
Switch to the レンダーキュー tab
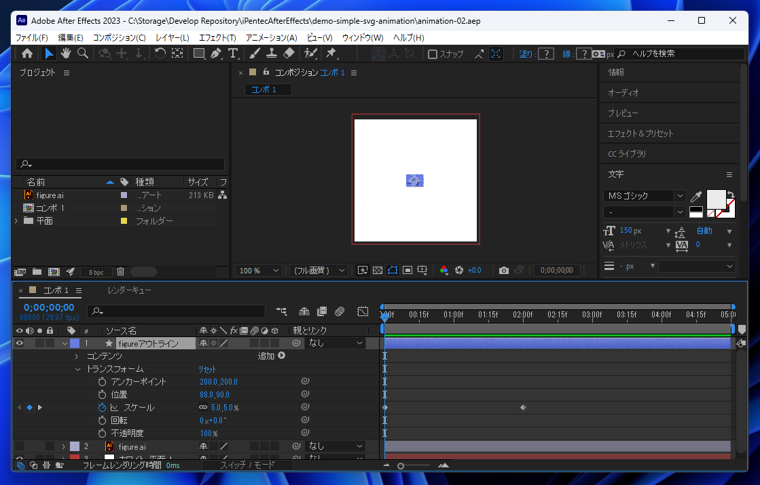coord(129,290)
